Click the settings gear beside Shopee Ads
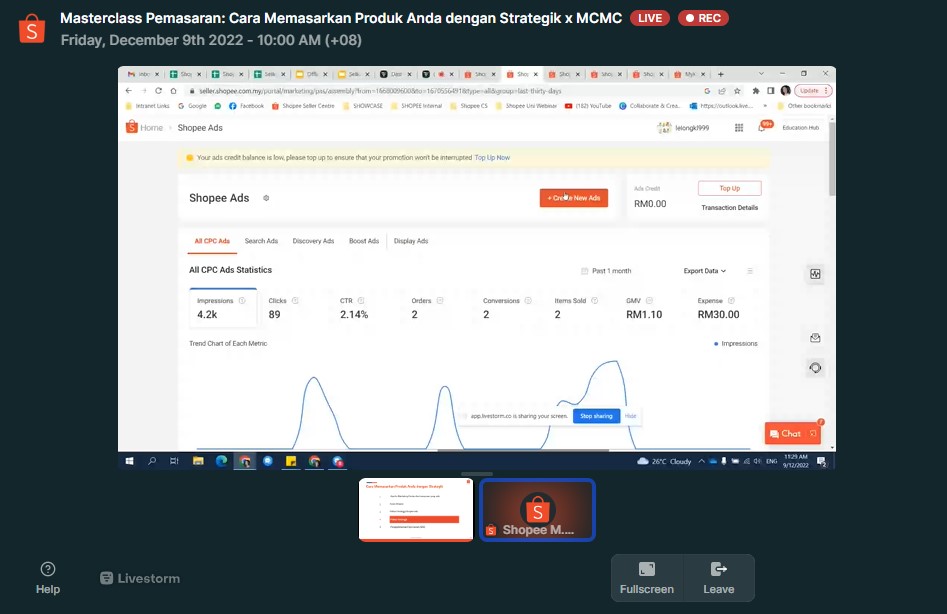Screen dimensions: 947x614 tap(266, 198)
